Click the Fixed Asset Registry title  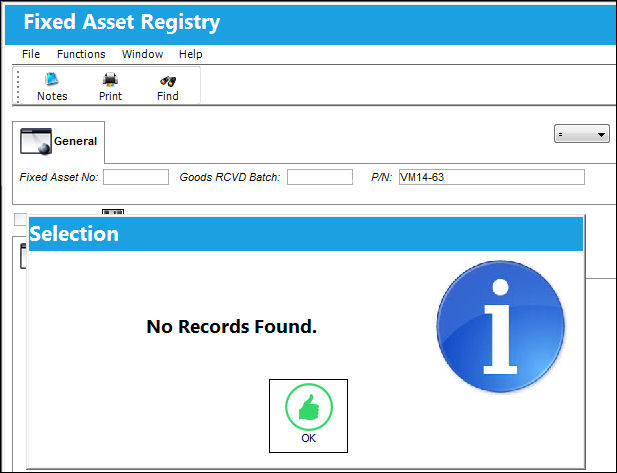click(122, 22)
